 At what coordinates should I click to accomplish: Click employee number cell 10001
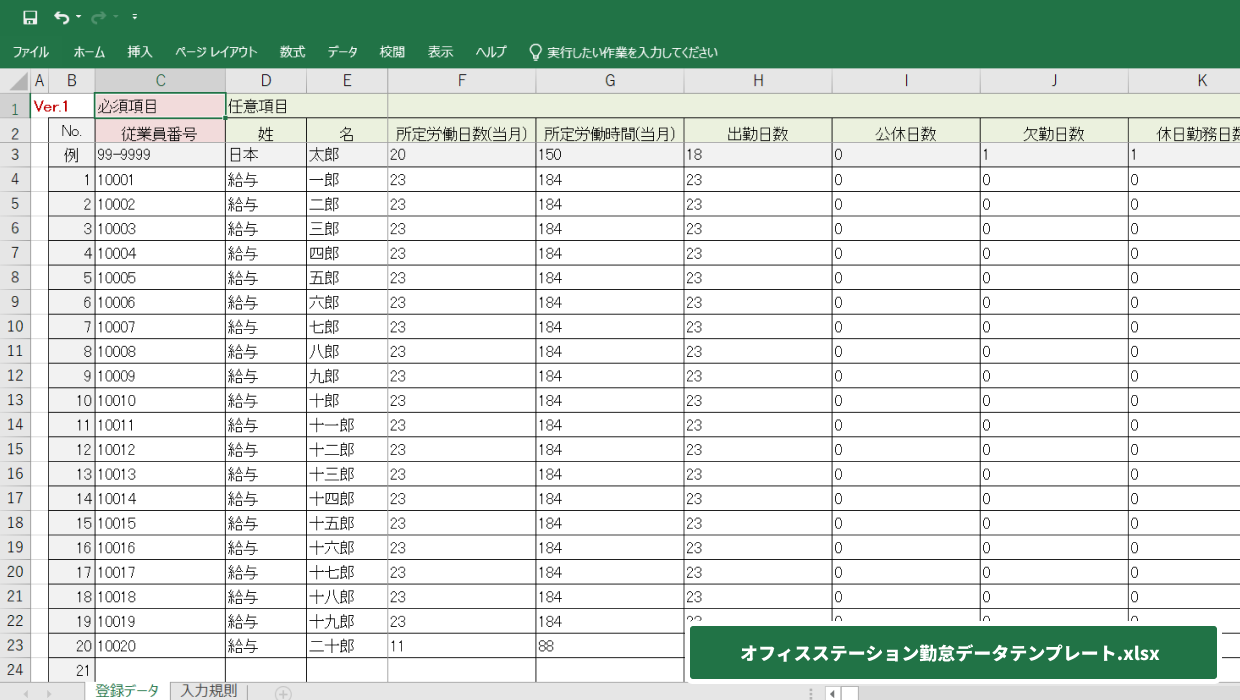tap(160, 180)
